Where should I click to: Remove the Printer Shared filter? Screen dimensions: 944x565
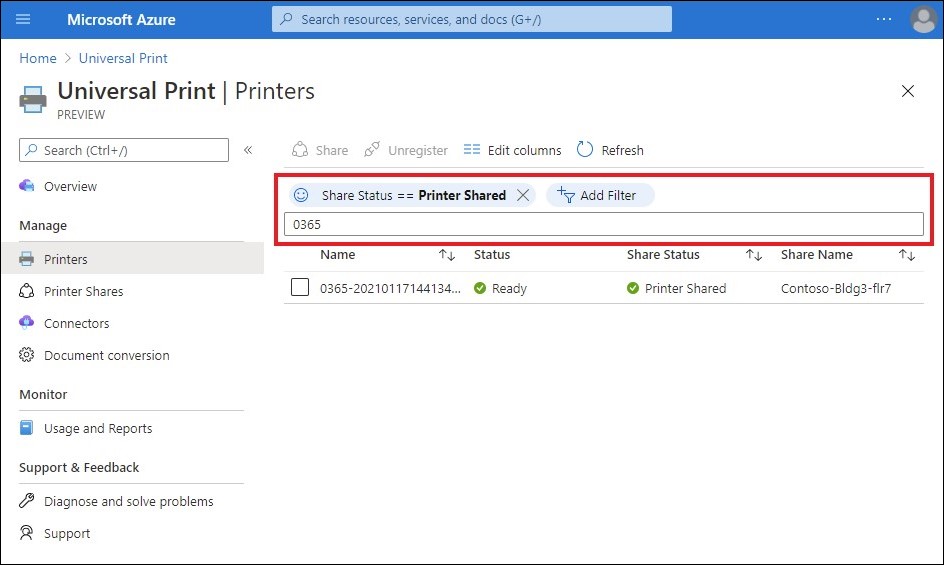(x=523, y=195)
